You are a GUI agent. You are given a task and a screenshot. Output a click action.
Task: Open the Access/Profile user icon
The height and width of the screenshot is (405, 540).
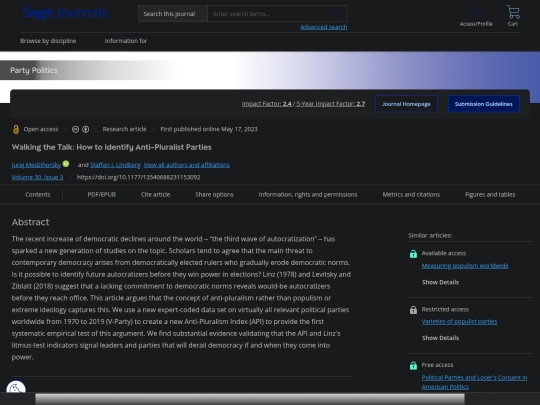tap(476, 11)
